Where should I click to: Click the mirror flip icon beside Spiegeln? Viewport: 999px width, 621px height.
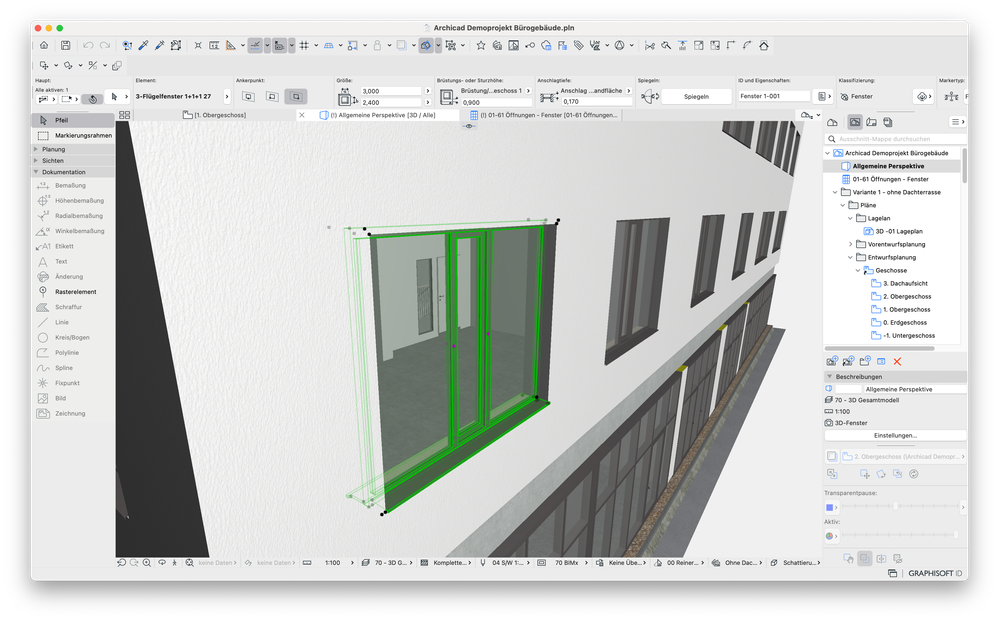click(649, 97)
